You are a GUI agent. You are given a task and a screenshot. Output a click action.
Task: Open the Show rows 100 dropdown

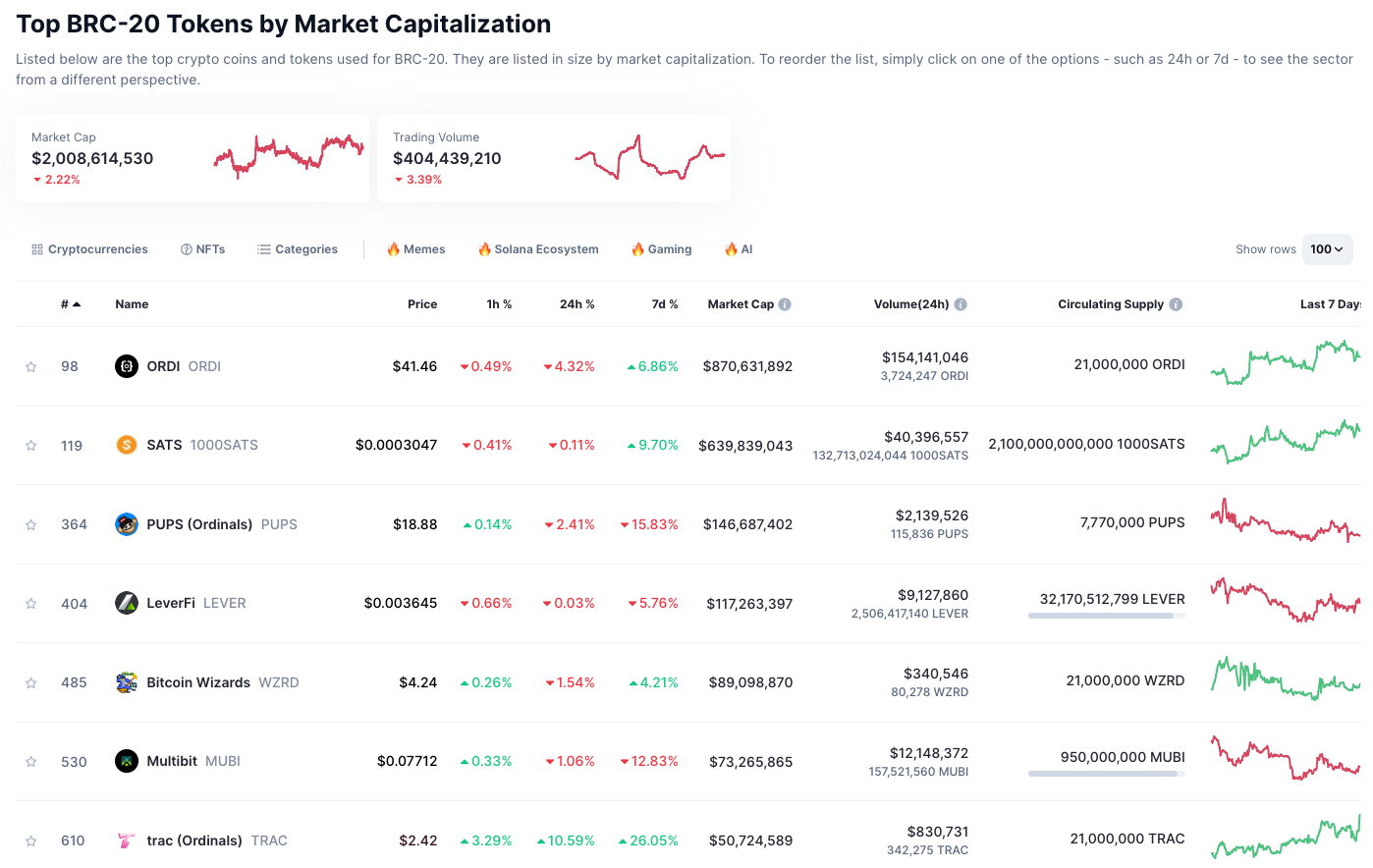point(1327,249)
